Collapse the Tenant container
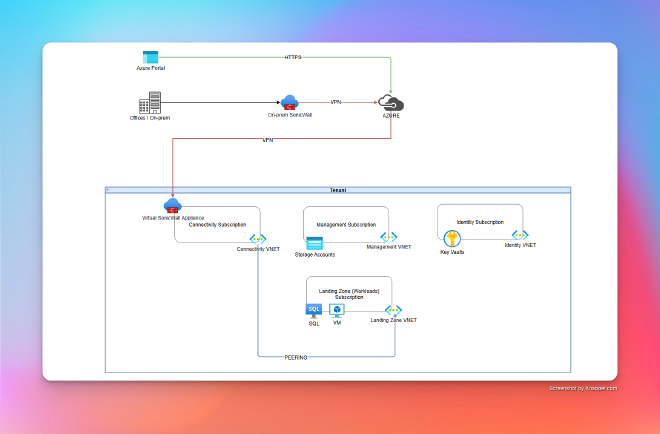This screenshot has width=660, height=434. pyautogui.click(x=109, y=189)
